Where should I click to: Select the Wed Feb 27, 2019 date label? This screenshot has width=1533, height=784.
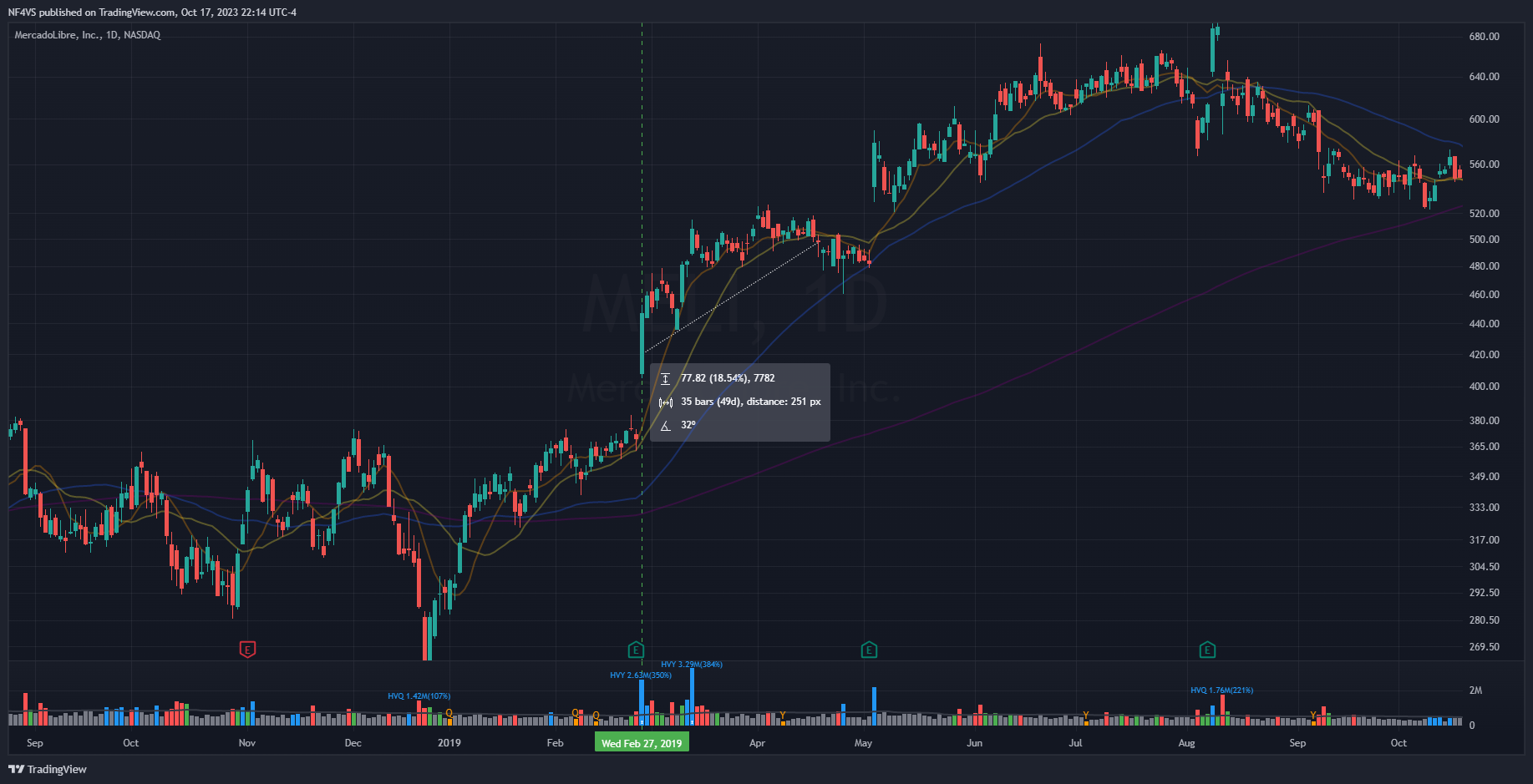click(x=642, y=742)
